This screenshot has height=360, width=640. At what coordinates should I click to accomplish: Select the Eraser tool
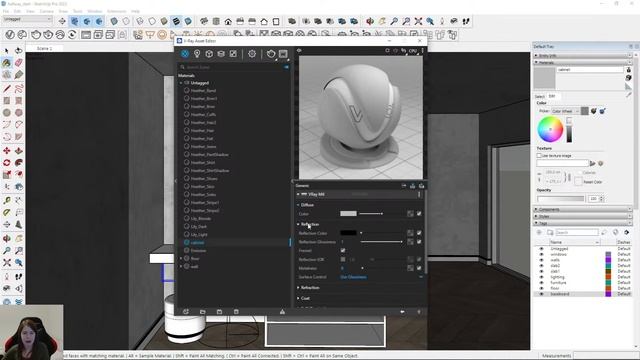click(x=19, y=63)
